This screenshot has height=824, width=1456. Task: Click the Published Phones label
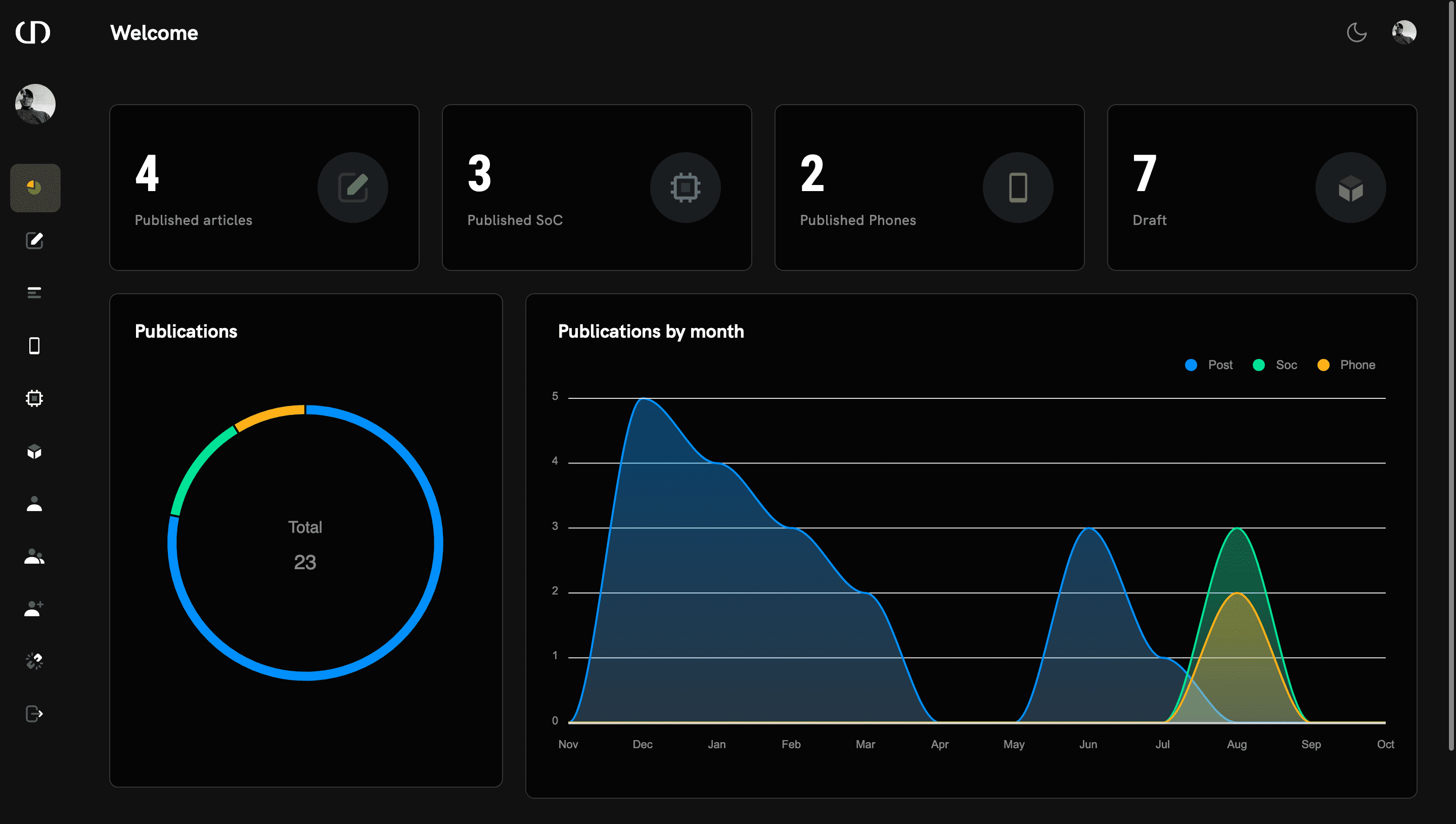pyautogui.click(x=858, y=220)
